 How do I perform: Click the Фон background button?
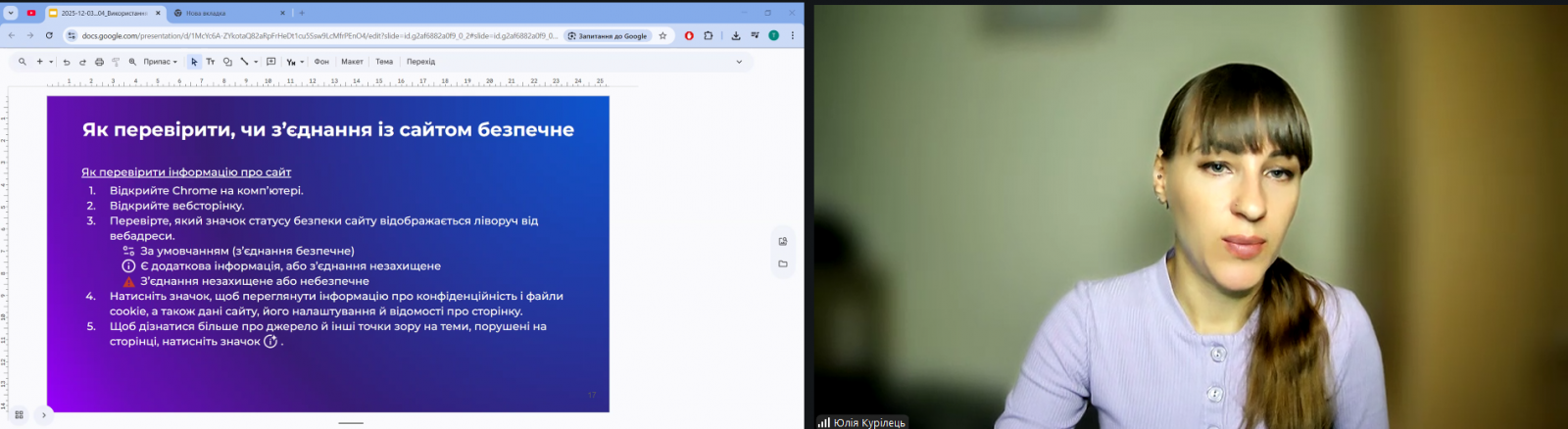point(321,62)
